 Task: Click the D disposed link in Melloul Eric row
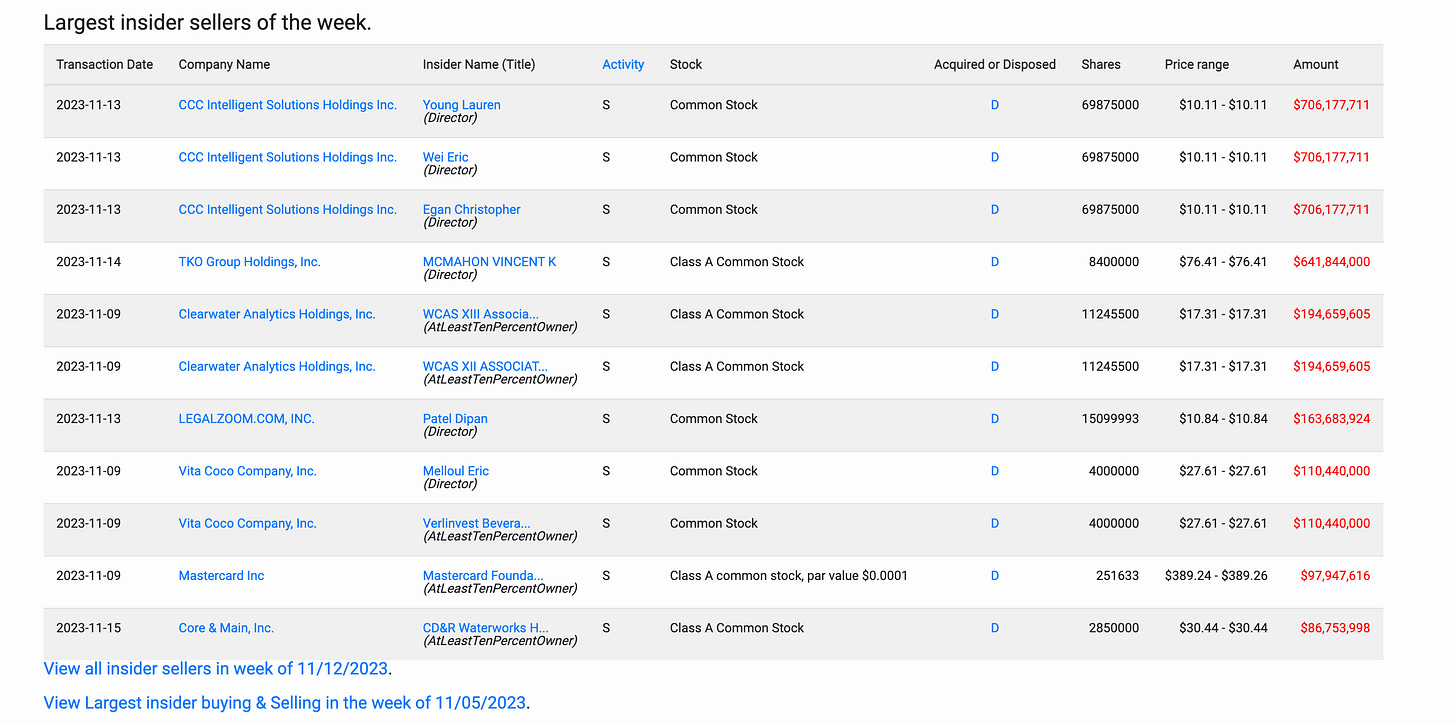[x=995, y=471]
